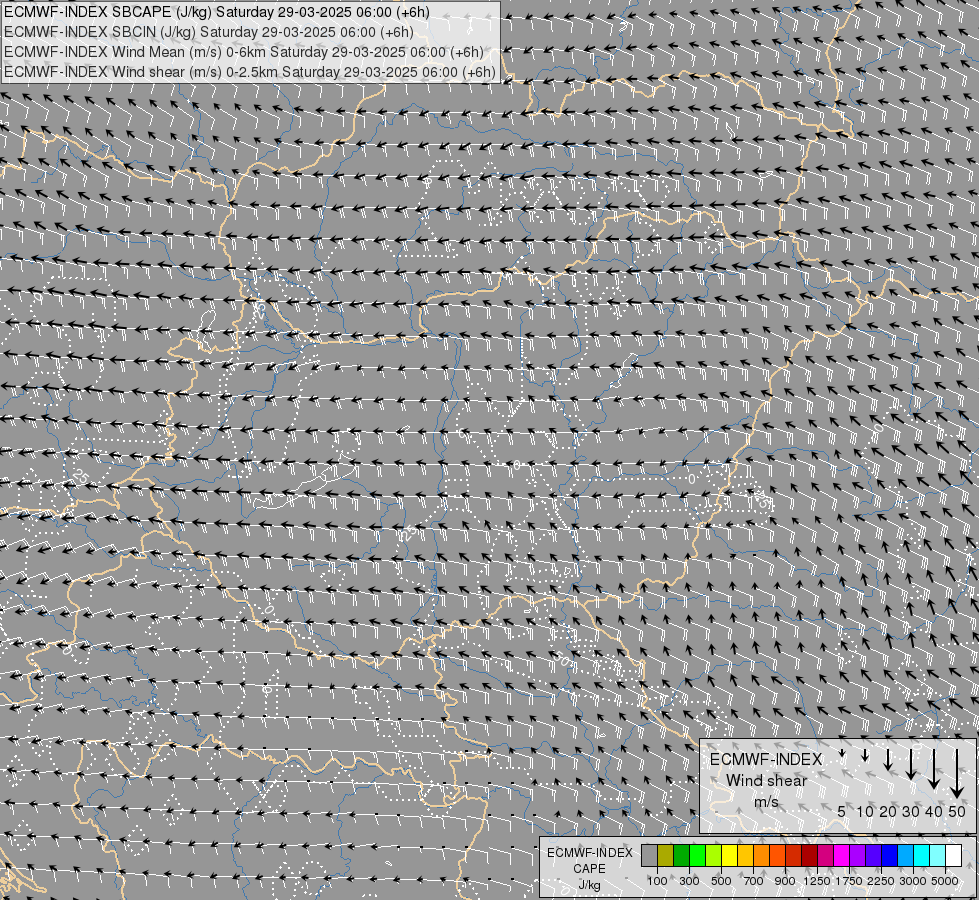
Task: Click the gray swatch in CAPE legend
Action: [x=649, y=855]
